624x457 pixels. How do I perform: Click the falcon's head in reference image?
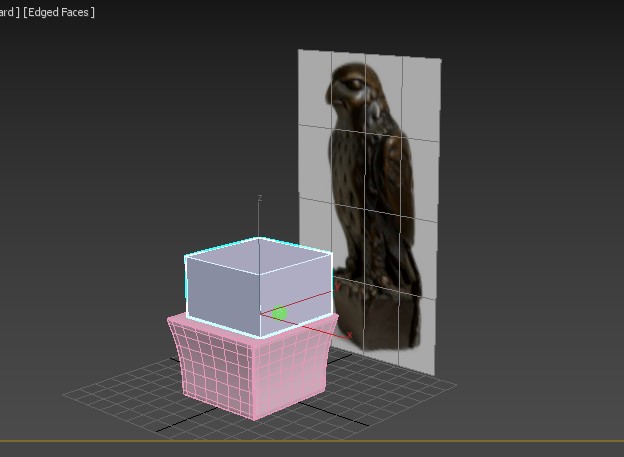pos(355,92)
